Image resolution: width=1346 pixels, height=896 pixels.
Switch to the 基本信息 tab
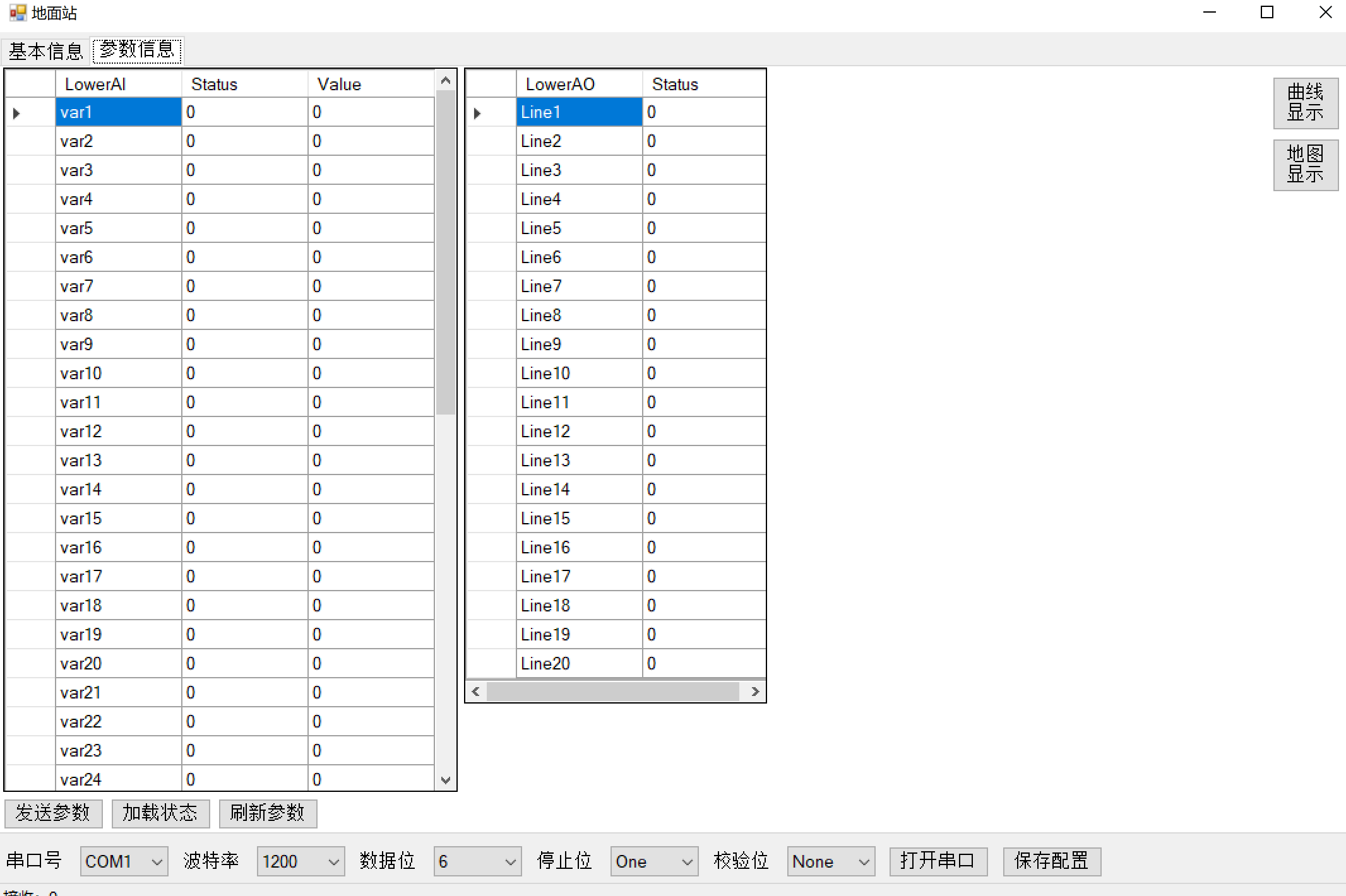pos(45,51)
